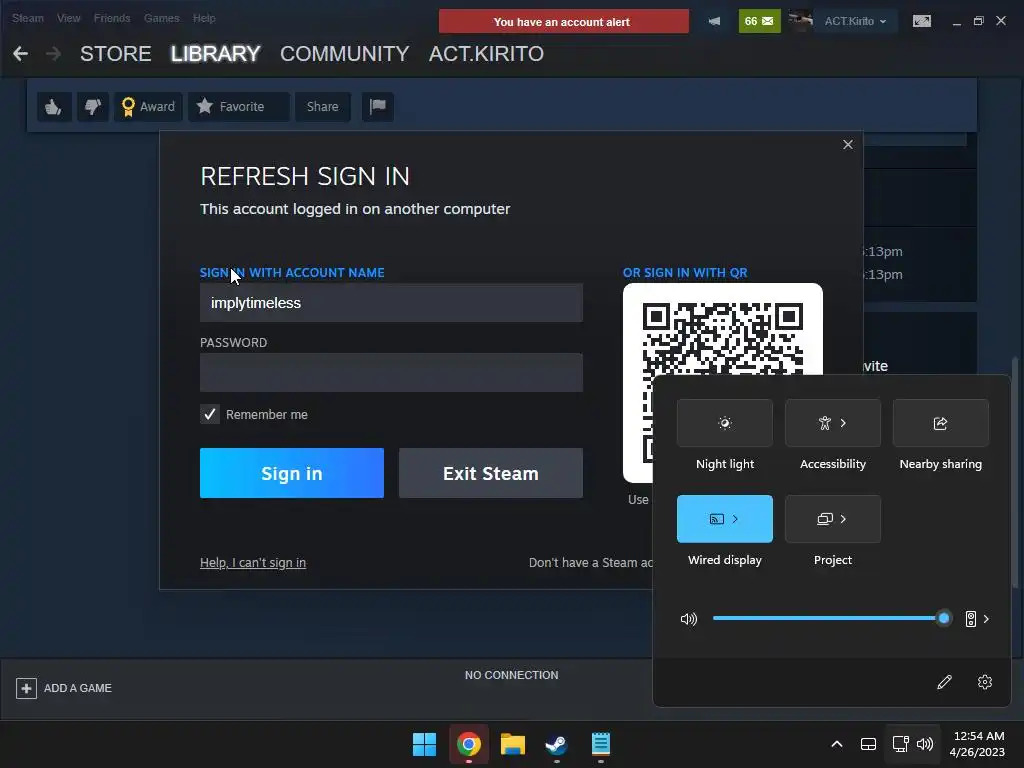Image resolution: width=1024 pixels, height=768 pixels.
Task: Open the clock showing 12:54 AM
Action: point(977,744)
